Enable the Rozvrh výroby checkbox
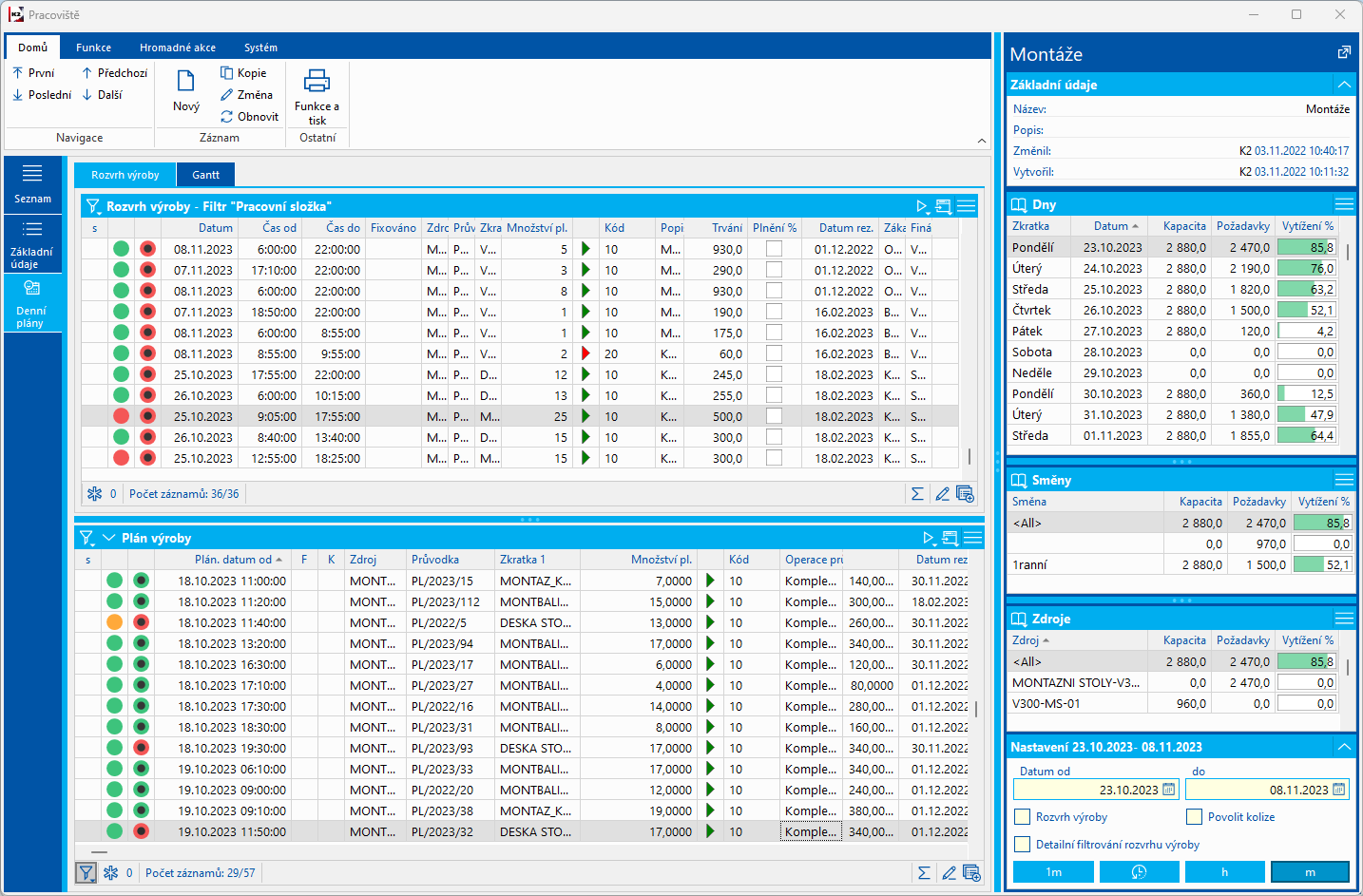The height and width of the screenshot is (896, 1363). 1023,817
